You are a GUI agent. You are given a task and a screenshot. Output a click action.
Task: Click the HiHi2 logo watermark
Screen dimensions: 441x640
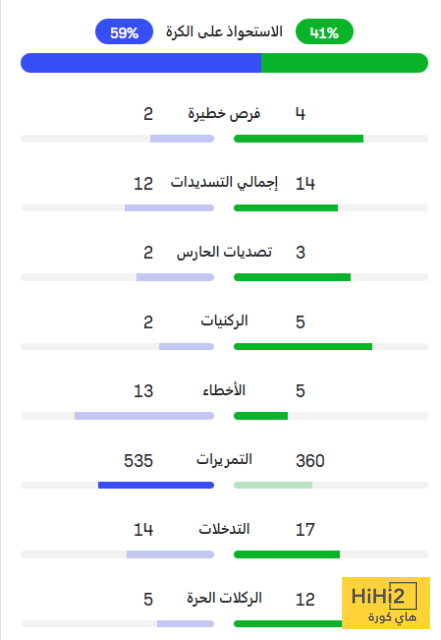(x=386, y=603)
